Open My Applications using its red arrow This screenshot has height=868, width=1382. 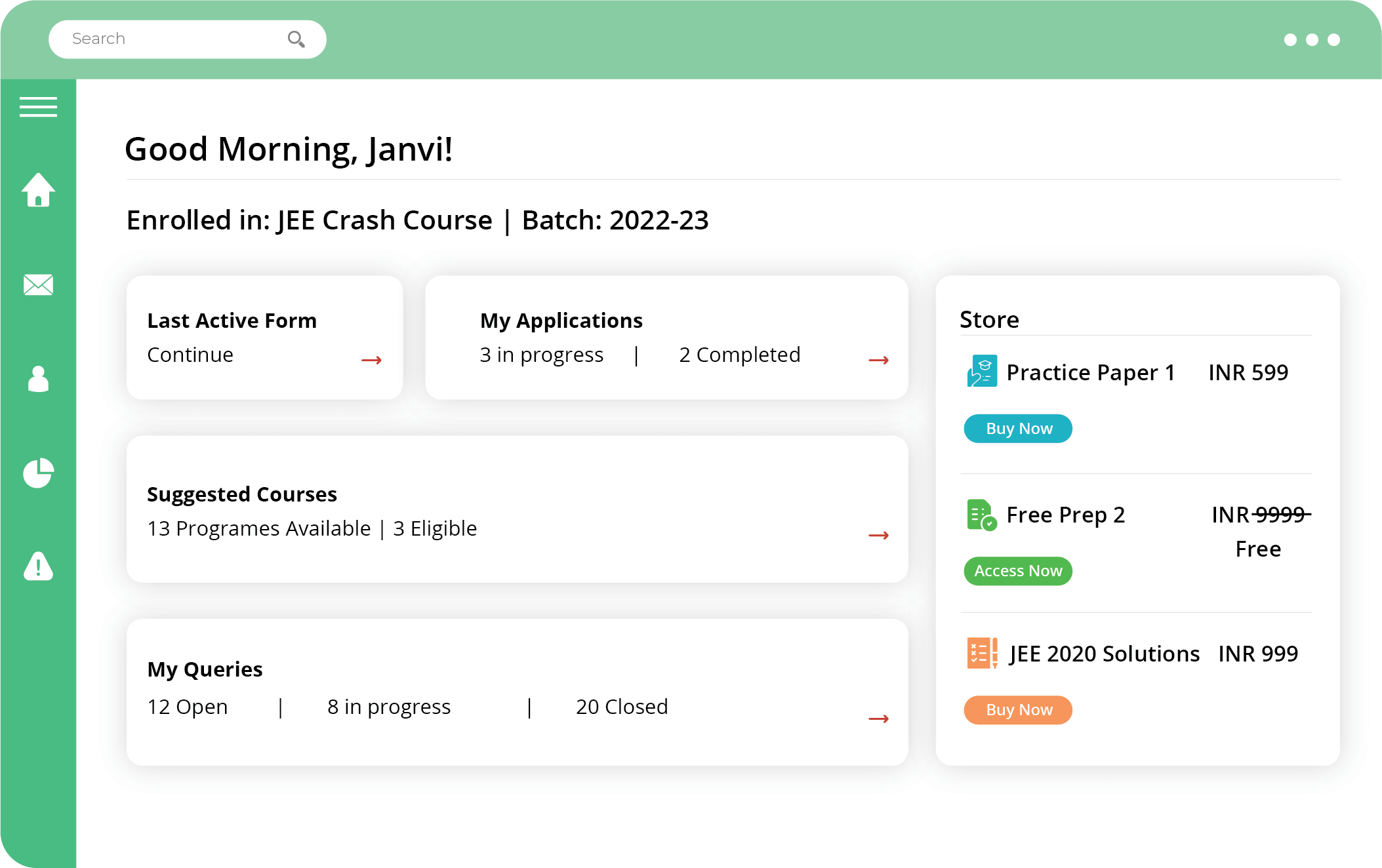[878, 360]
